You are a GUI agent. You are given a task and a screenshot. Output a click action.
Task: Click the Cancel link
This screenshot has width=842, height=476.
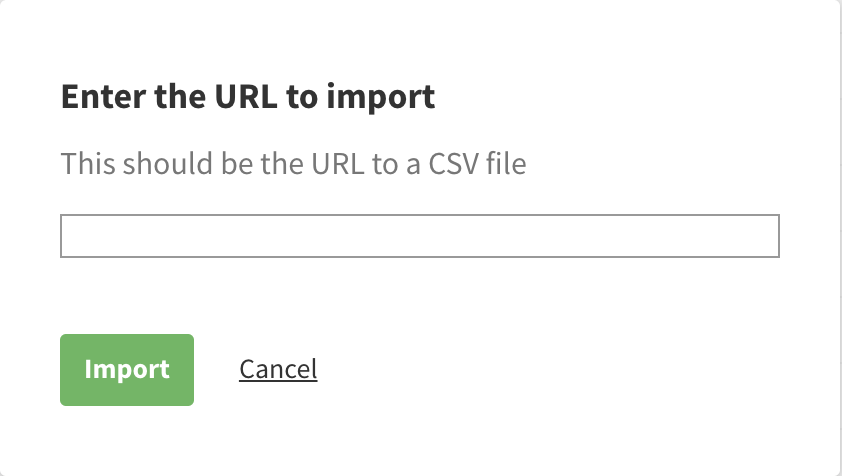pos(278,370)
